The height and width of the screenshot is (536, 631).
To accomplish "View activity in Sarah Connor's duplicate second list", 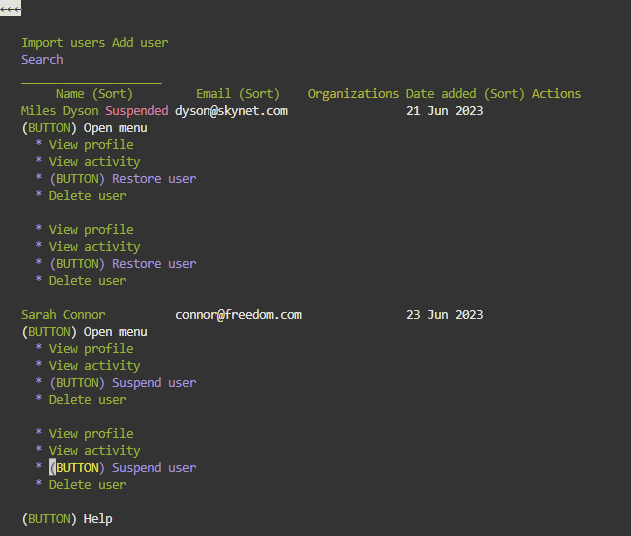I will 95,451.
